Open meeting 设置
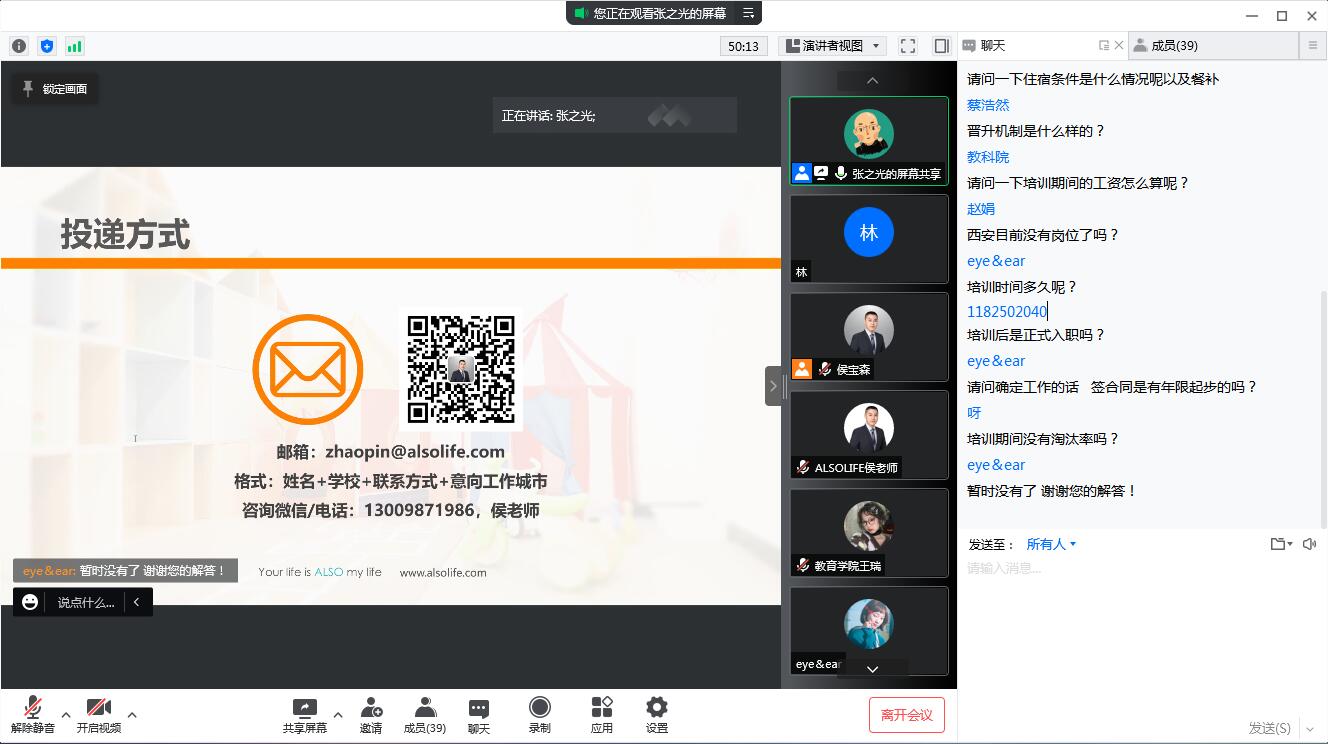Screen dimensions: 1328x744 point(657,715)
